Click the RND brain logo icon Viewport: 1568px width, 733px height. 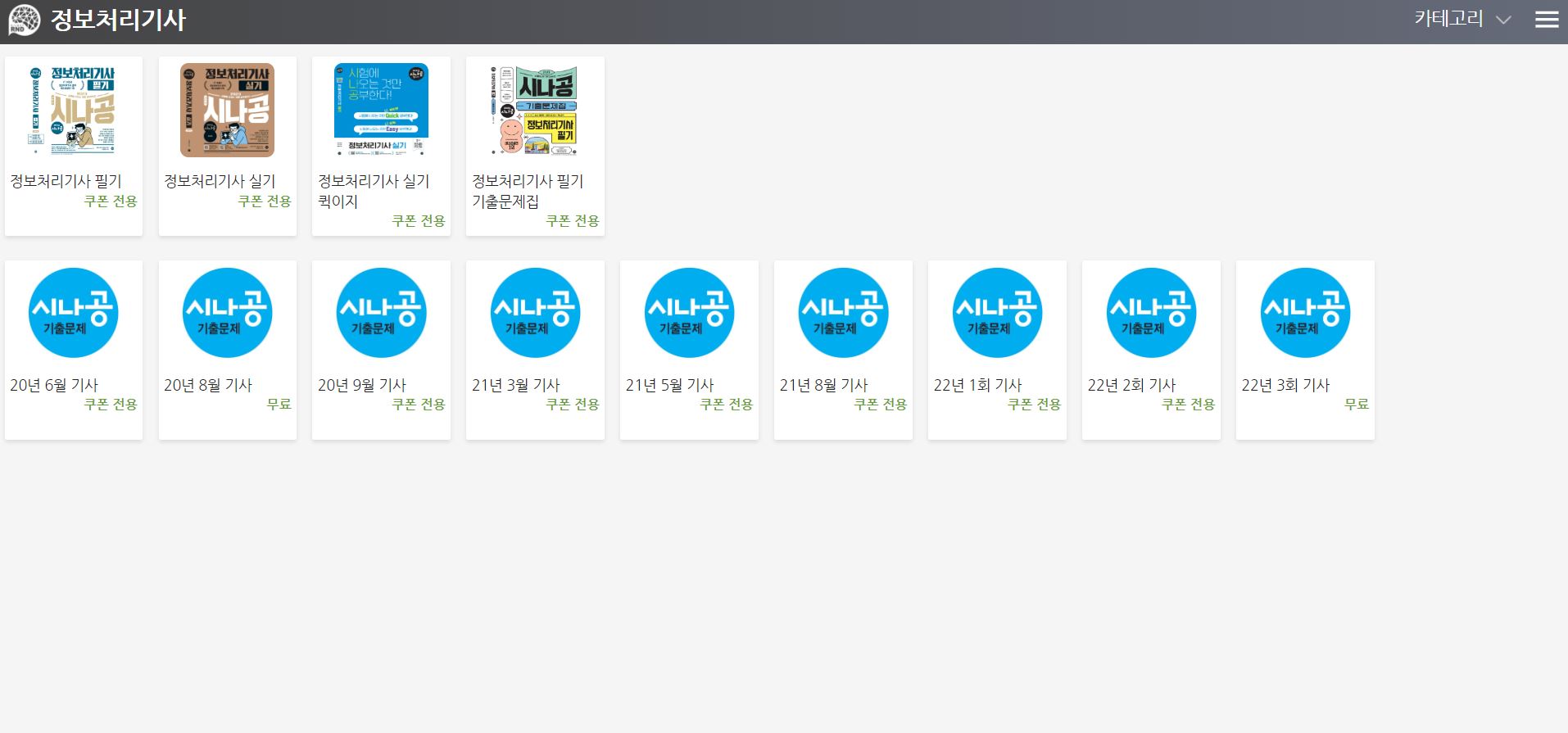click(24, 20)
